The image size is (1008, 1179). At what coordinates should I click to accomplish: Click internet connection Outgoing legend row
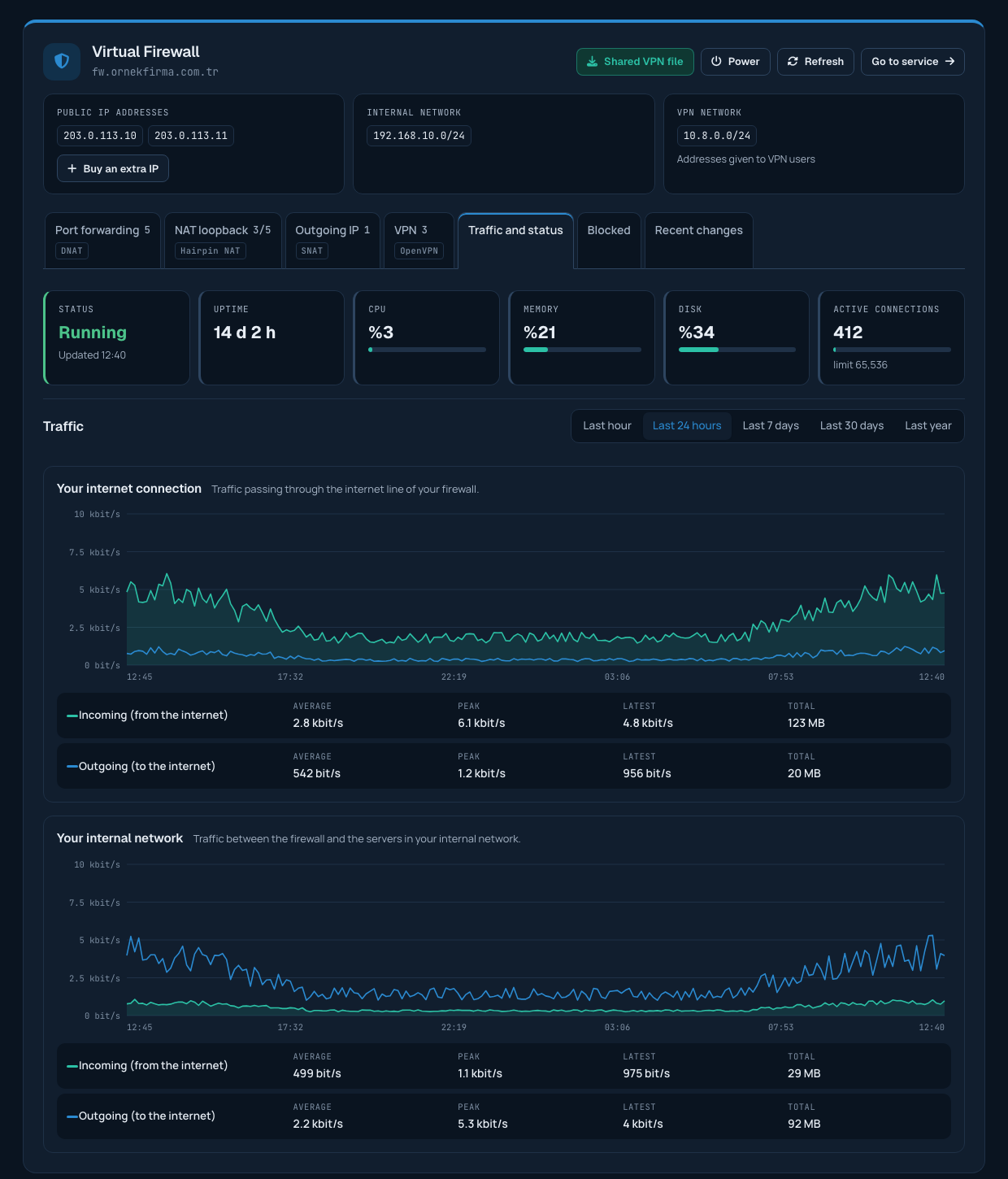[504, 766]
